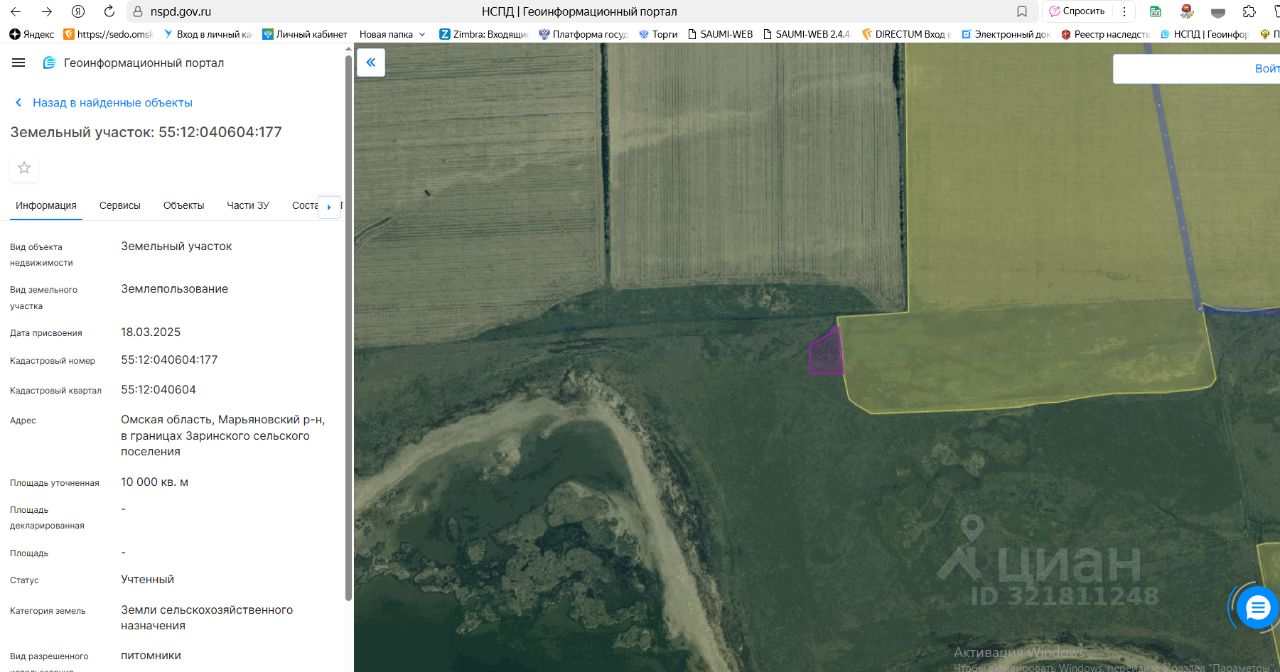Open the Yandex home button in toolbar
The width and height of the screenshot is (1280, 672).
pos(78,11)
